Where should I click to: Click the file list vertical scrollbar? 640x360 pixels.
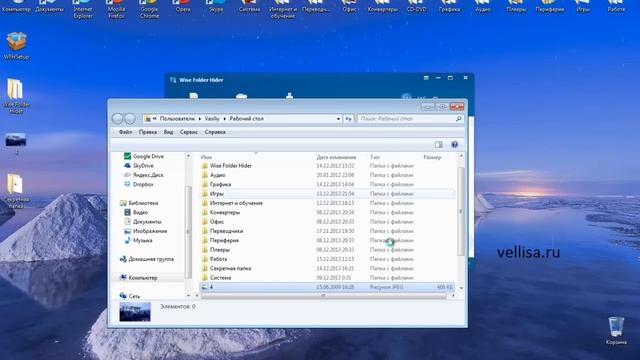461,211
